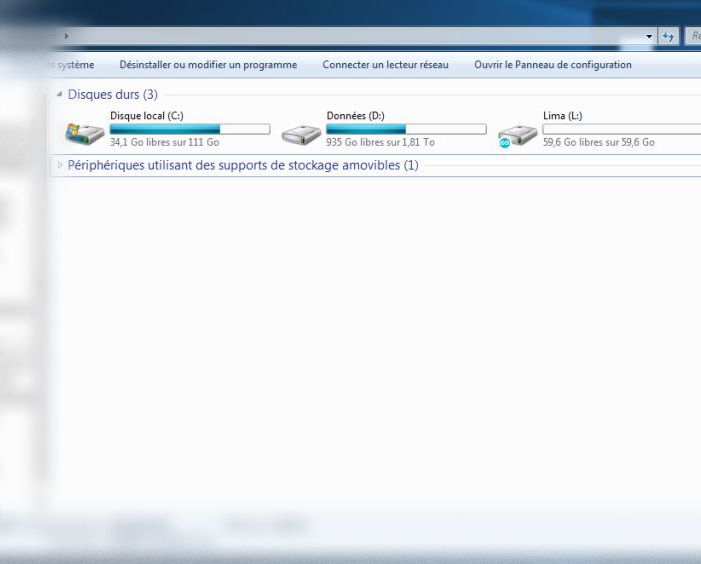The width and height of the screenshot is (701, 564).
Task: Select the Données (D:) drive icon
Action: [300, 133]
